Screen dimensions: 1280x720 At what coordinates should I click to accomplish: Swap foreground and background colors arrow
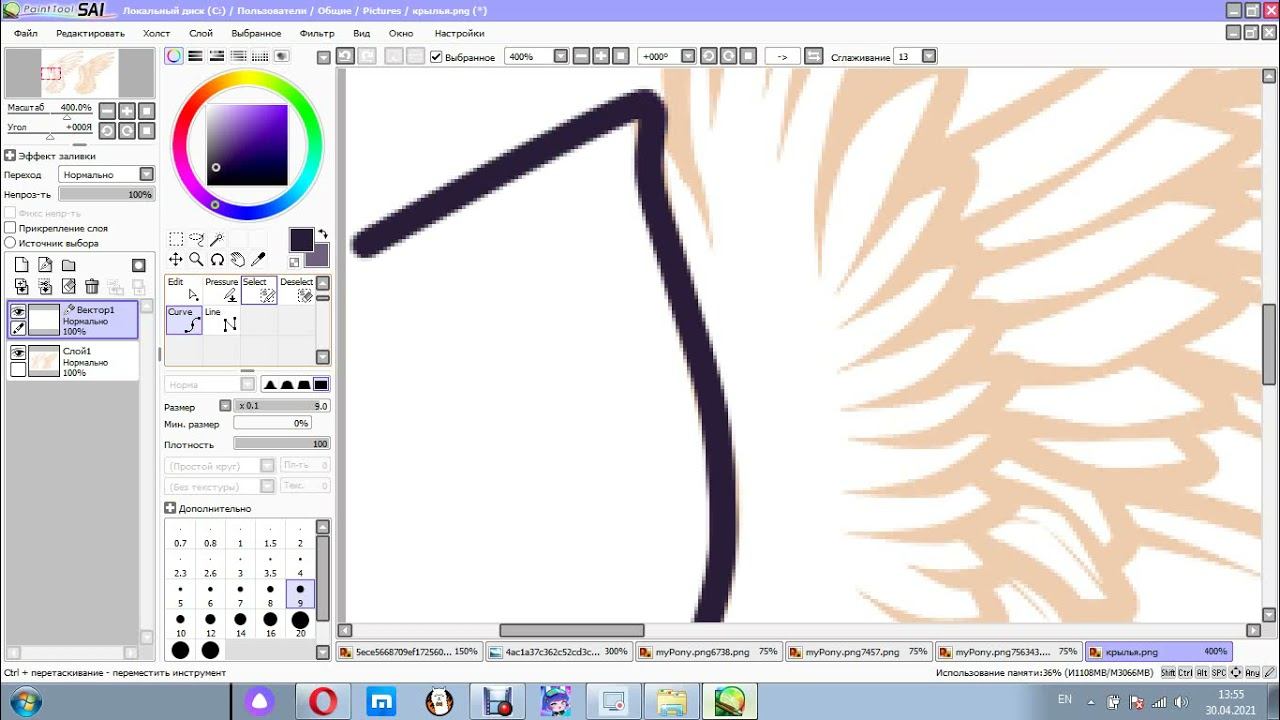(322, 235)
